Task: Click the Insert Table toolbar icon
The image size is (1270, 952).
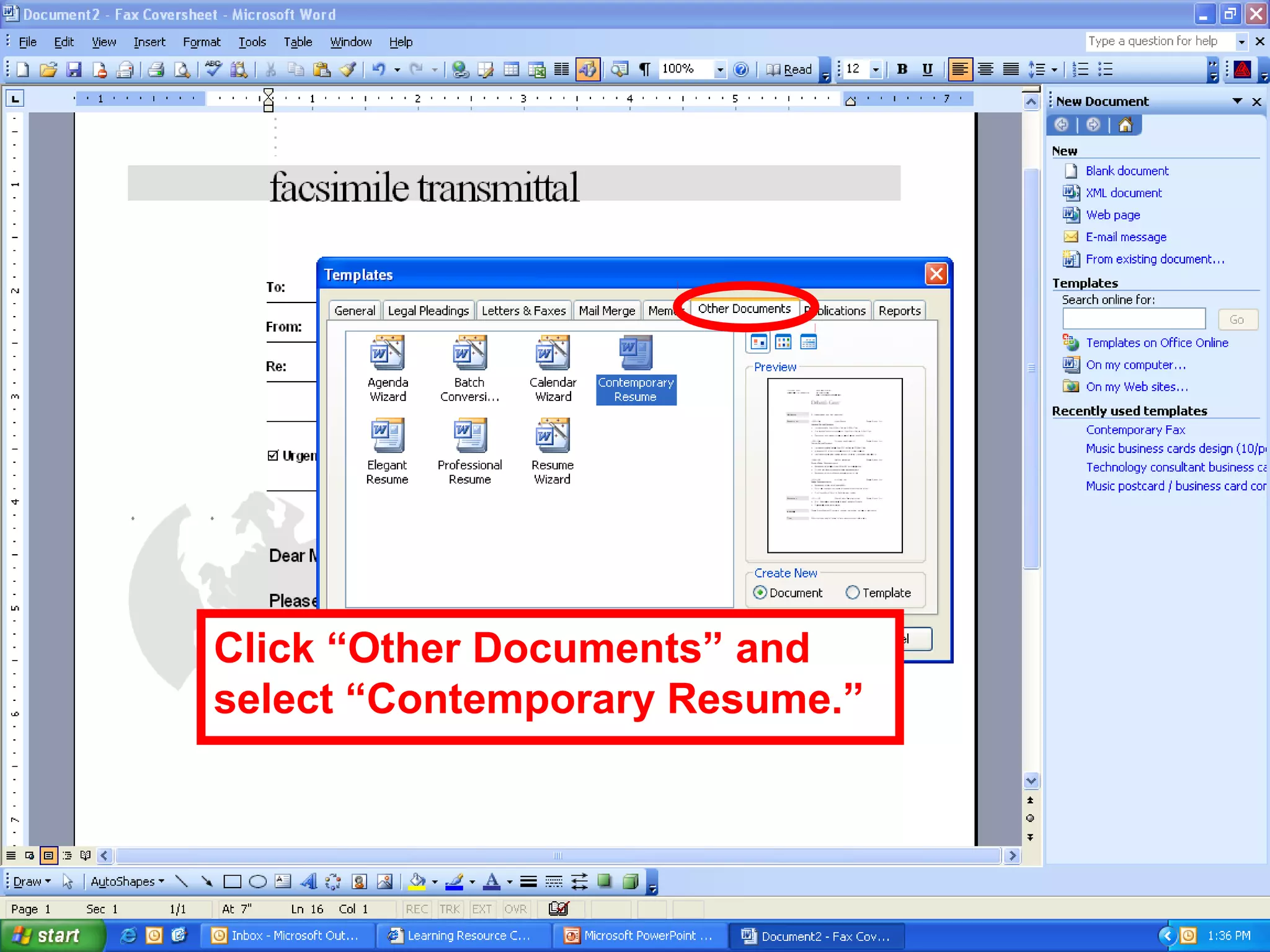Action: (511, 69)
